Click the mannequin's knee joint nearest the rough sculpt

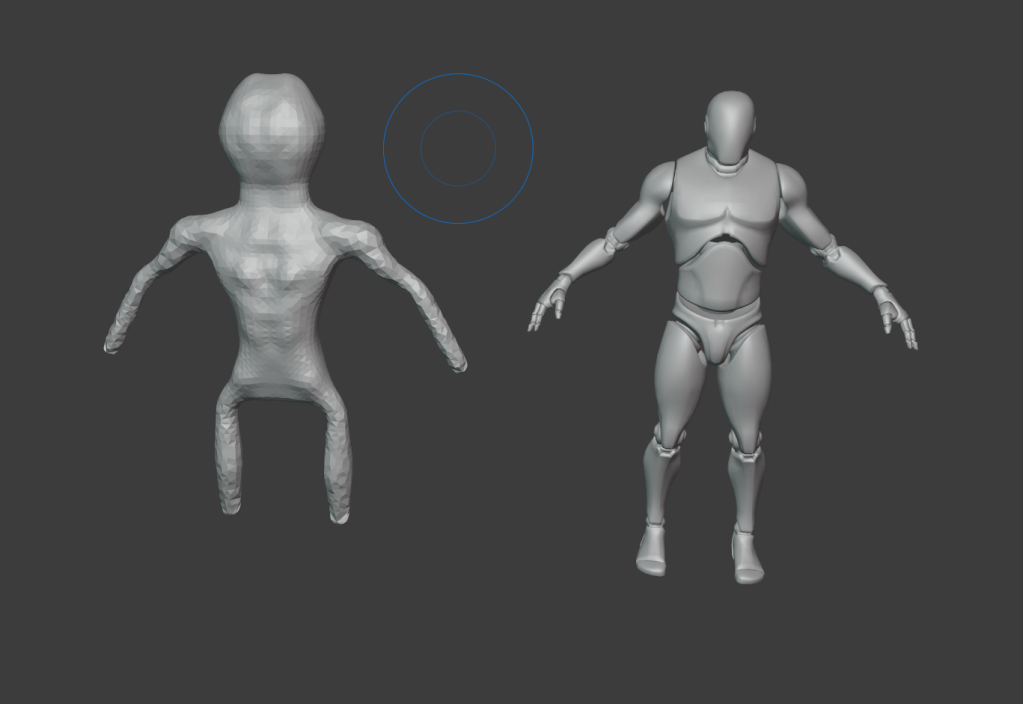[668, 438]
